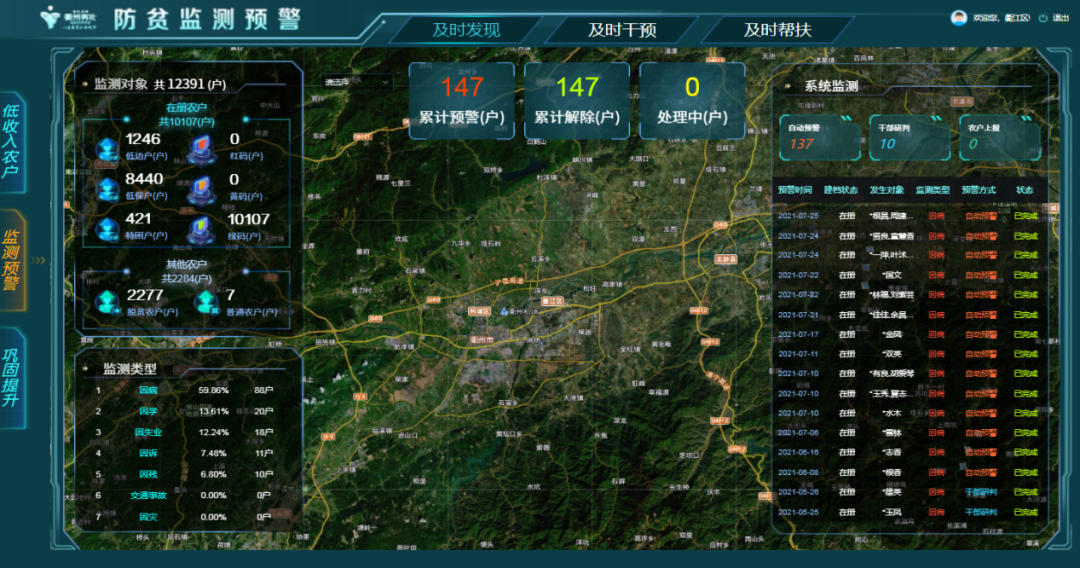Select 因失业 in the 监测类型 list

pyautogui.click(x=148, y=432)
